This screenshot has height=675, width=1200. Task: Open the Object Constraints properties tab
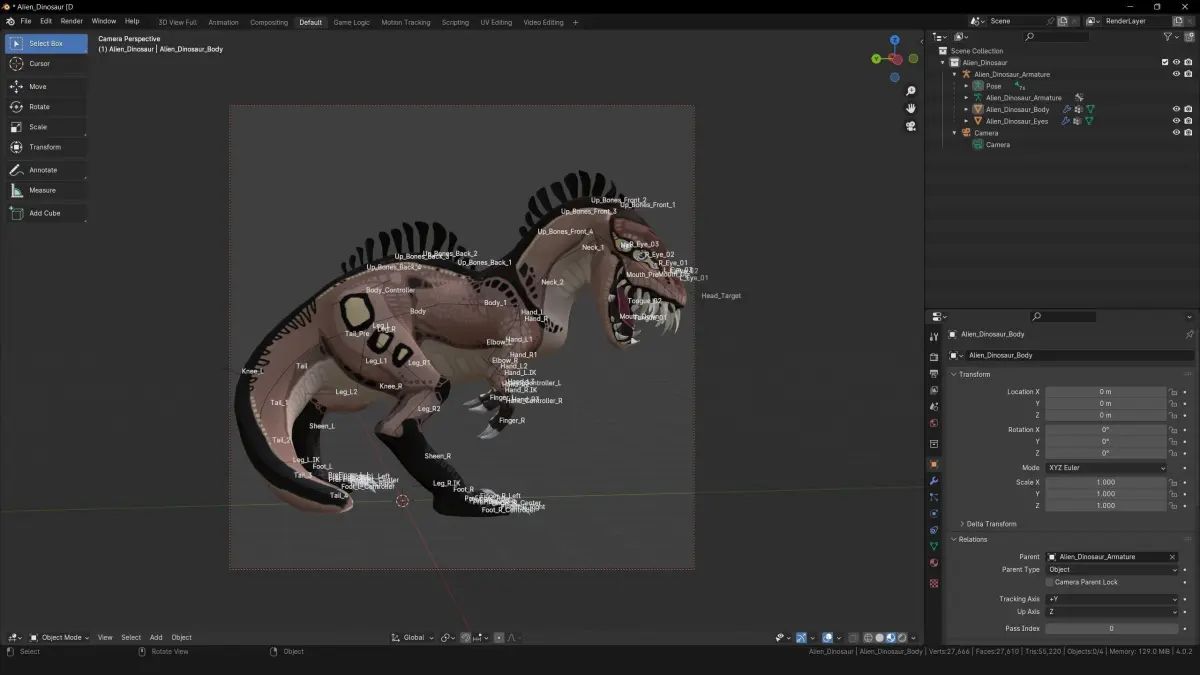[x=934, y=530]
